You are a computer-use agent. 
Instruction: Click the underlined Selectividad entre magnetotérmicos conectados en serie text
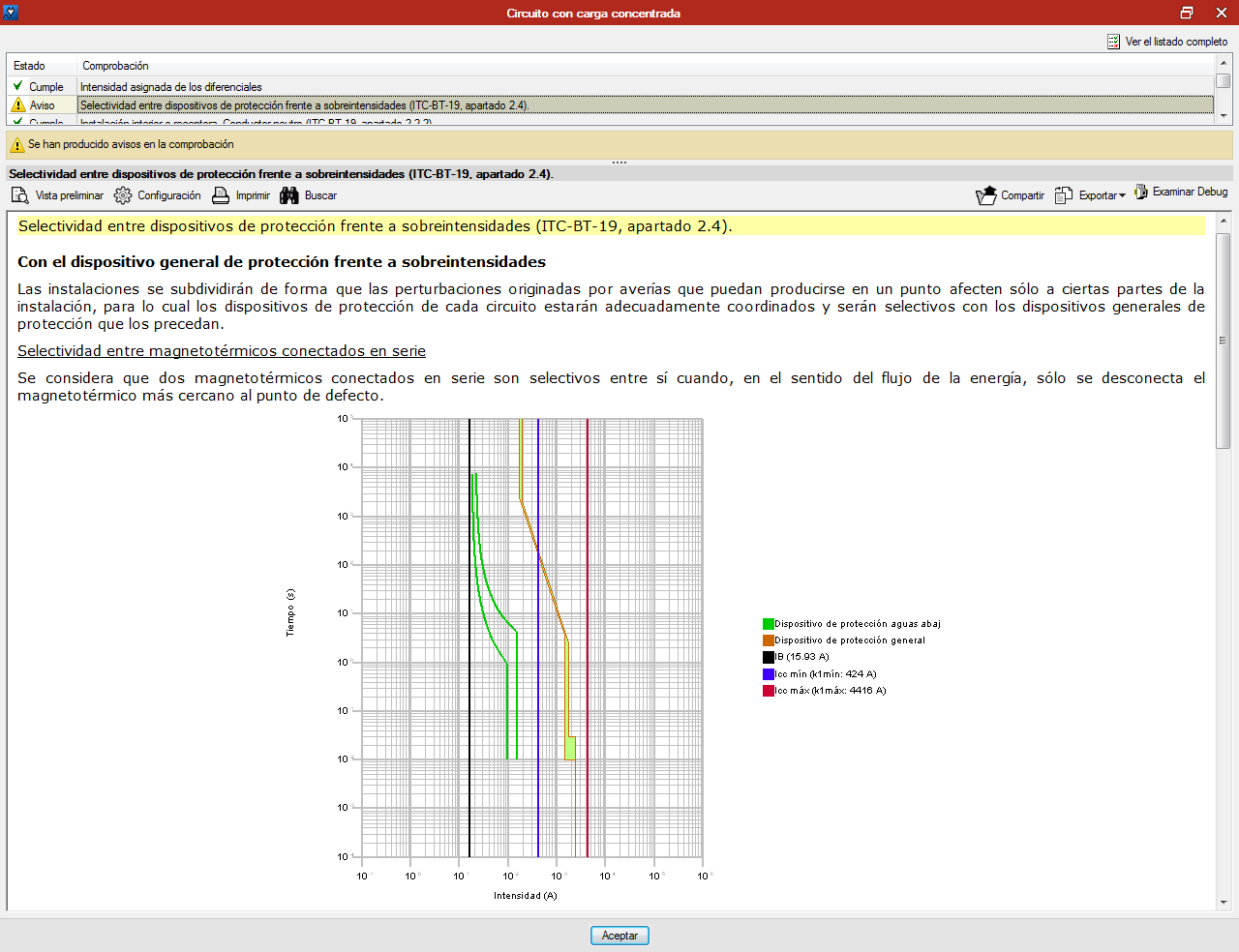point(222,351)
